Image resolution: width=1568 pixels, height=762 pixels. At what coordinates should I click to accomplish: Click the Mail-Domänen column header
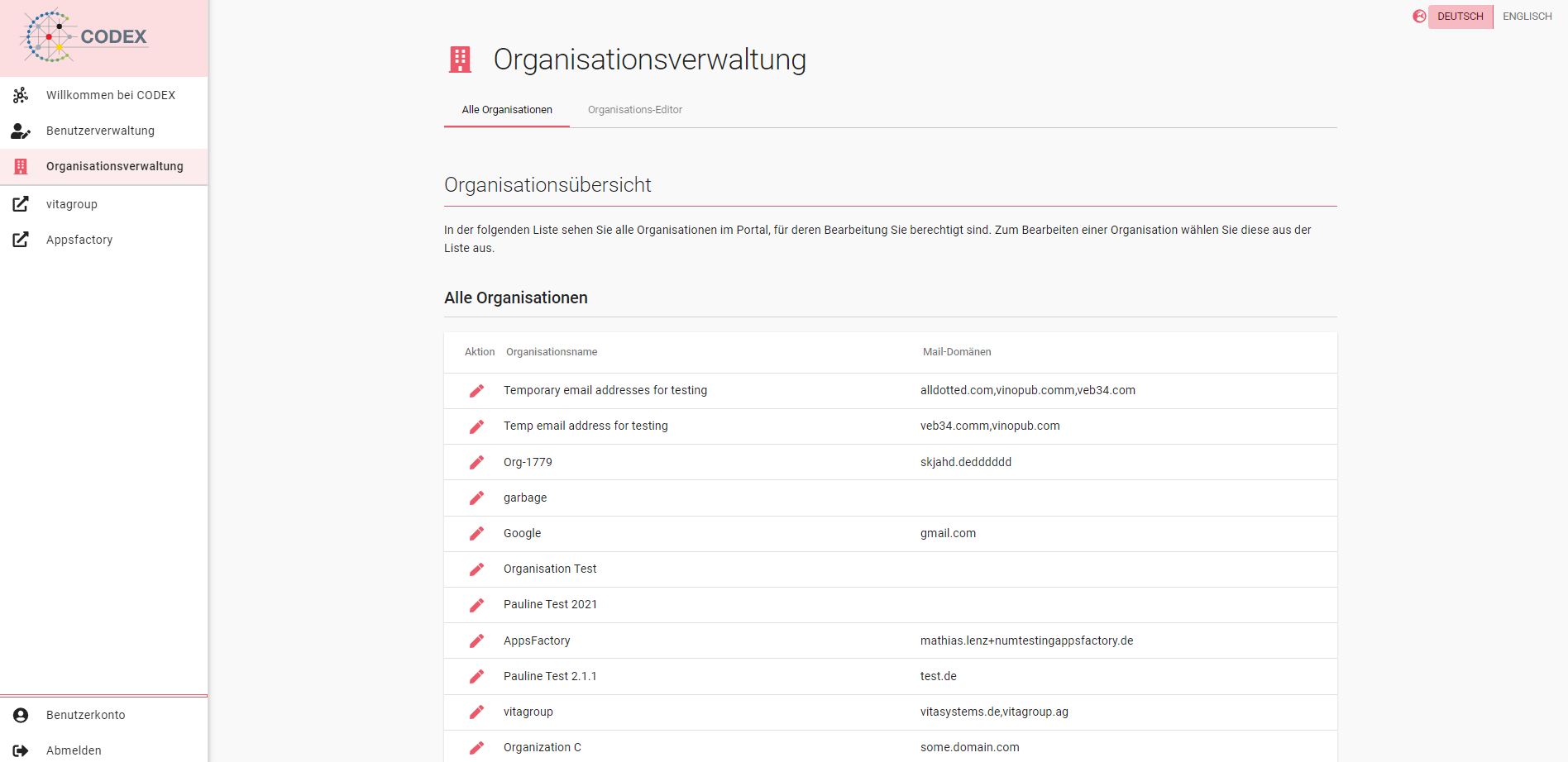click(957, 352)
